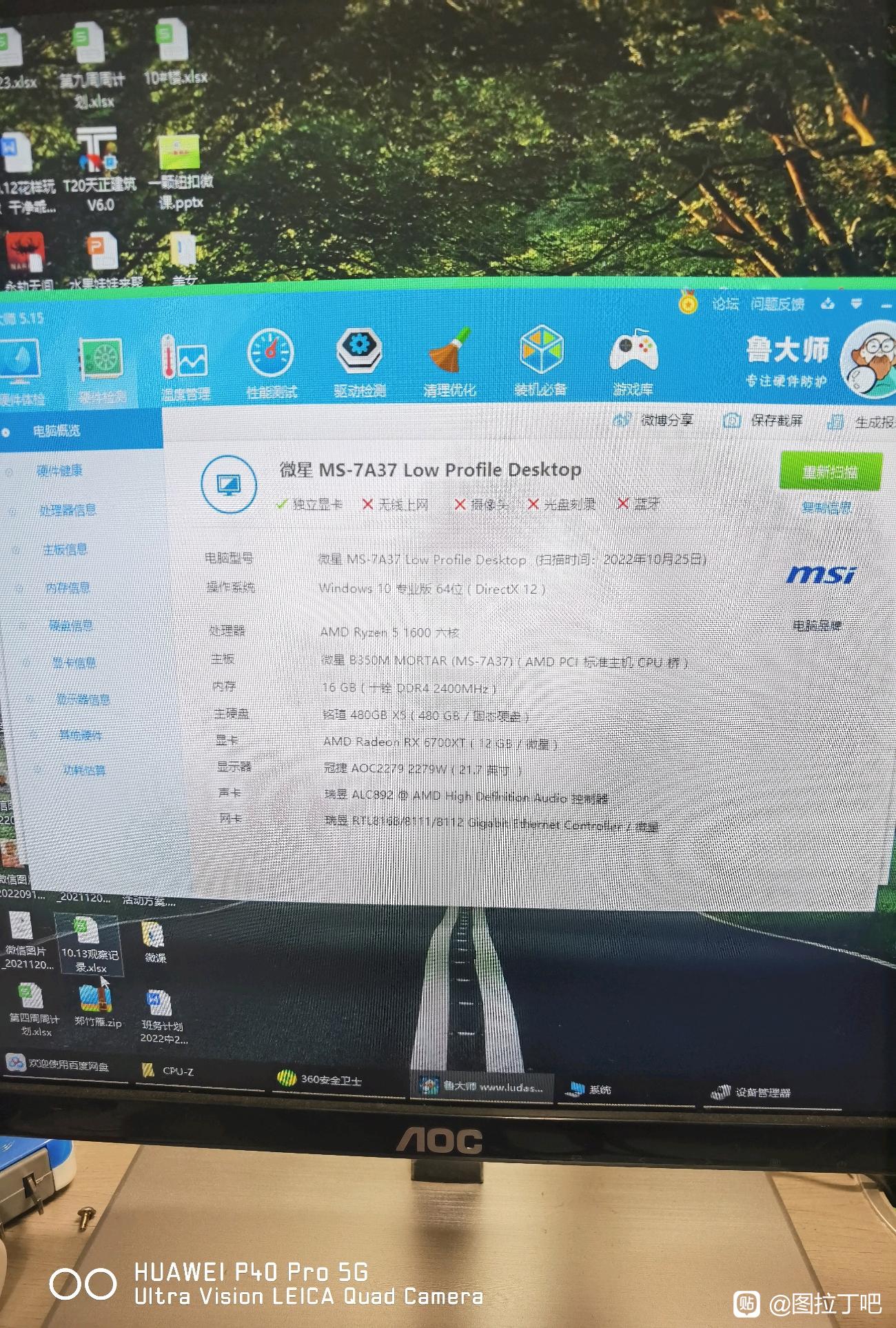
Task: Click the 微博分享 button
Action: [x=653, y=420]
